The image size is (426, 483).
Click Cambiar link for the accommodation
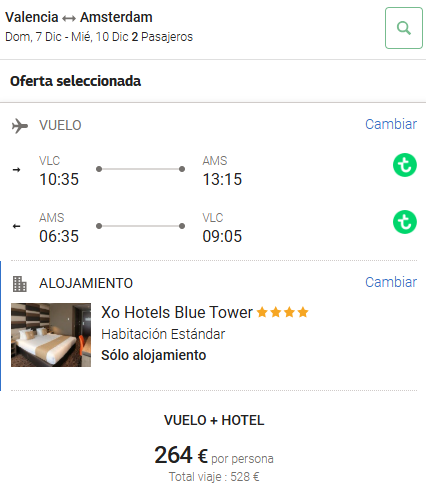391,282
